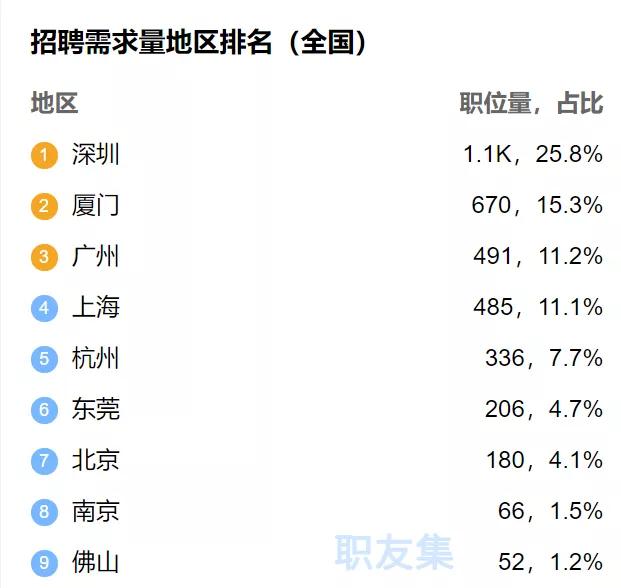Select the 深圳 region name

(95, 154)
